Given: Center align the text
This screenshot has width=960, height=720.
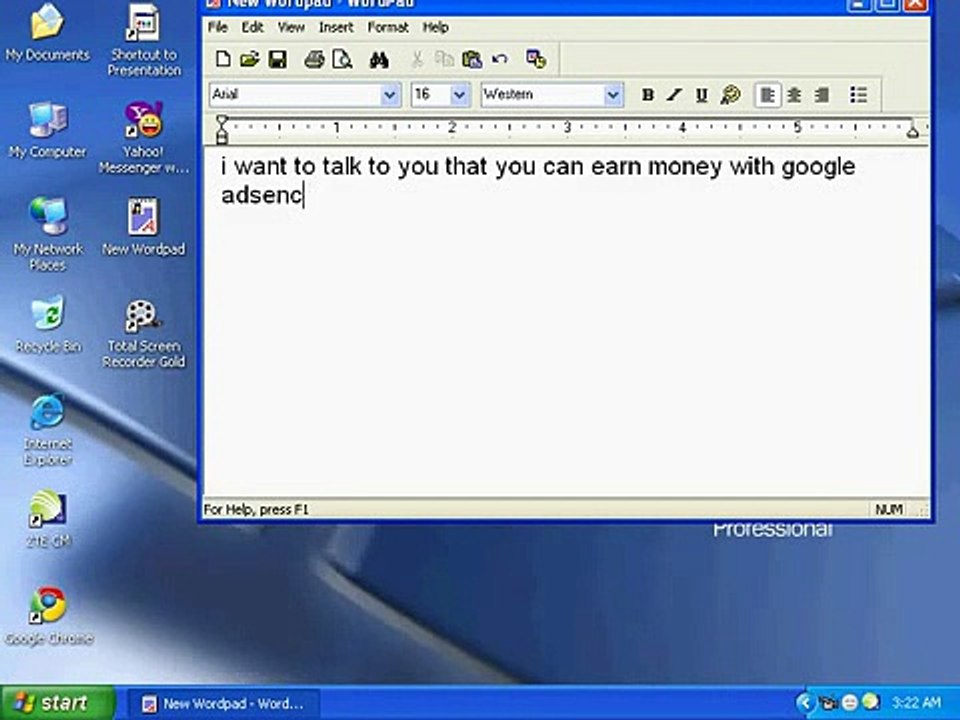Looking at the screenshot, I should (794, 95).
